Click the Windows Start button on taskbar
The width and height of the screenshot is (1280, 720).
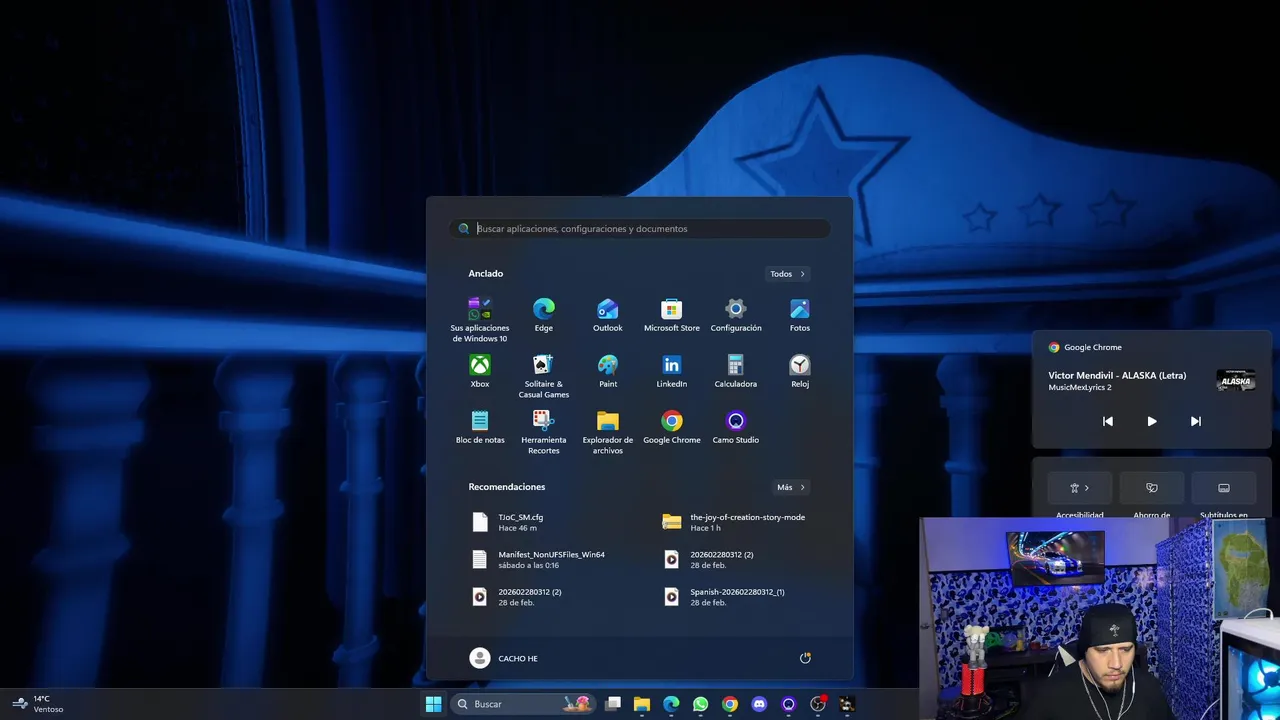click(x=433, y=704)
